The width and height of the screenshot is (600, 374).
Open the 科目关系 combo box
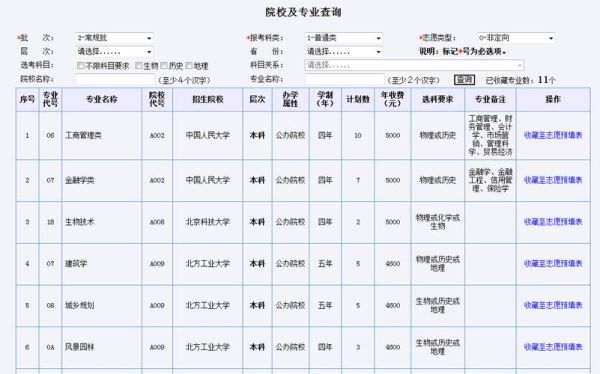[414, 65]
